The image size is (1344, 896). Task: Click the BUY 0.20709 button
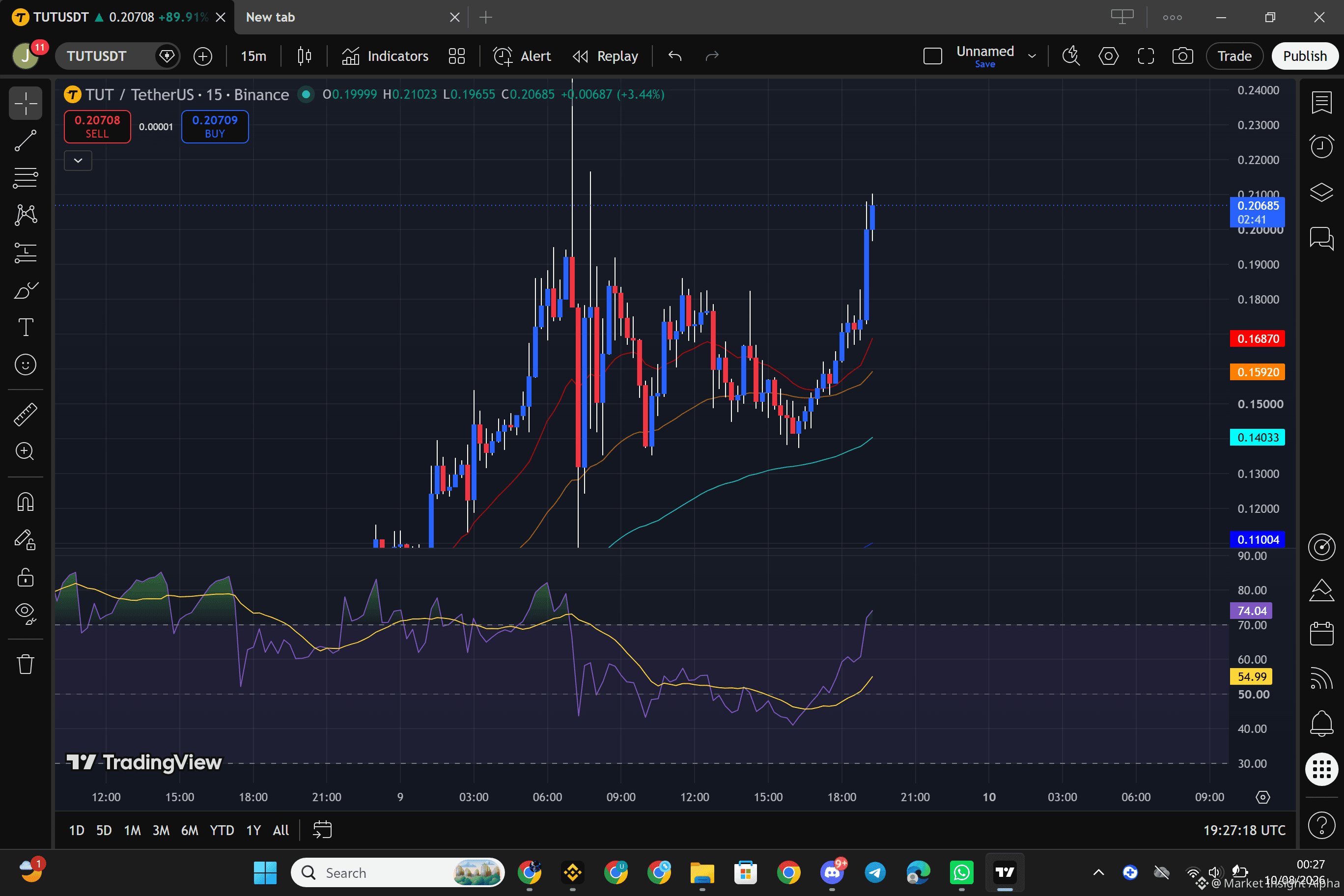coord(215,126)
